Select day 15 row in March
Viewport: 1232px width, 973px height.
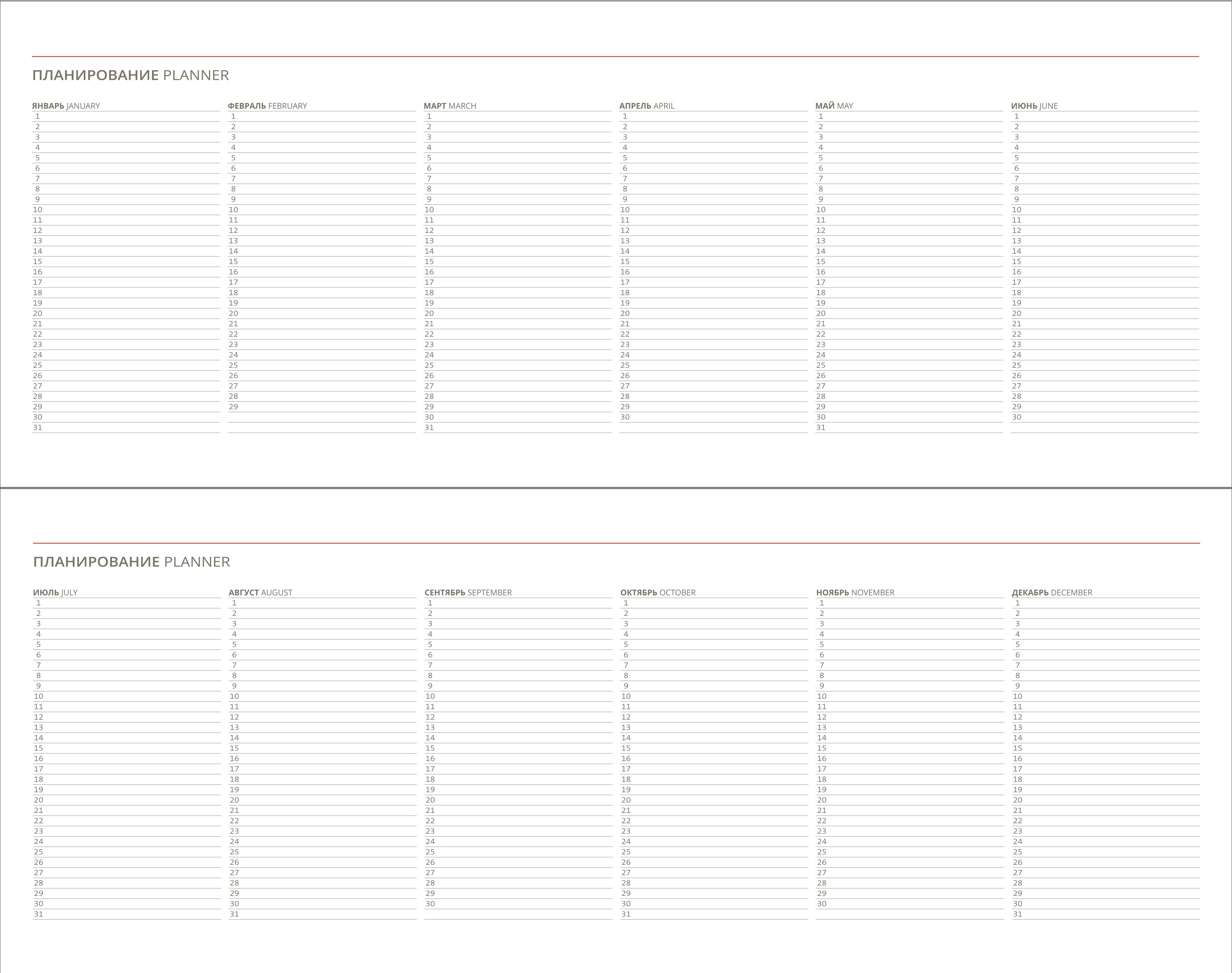point(518,261)
